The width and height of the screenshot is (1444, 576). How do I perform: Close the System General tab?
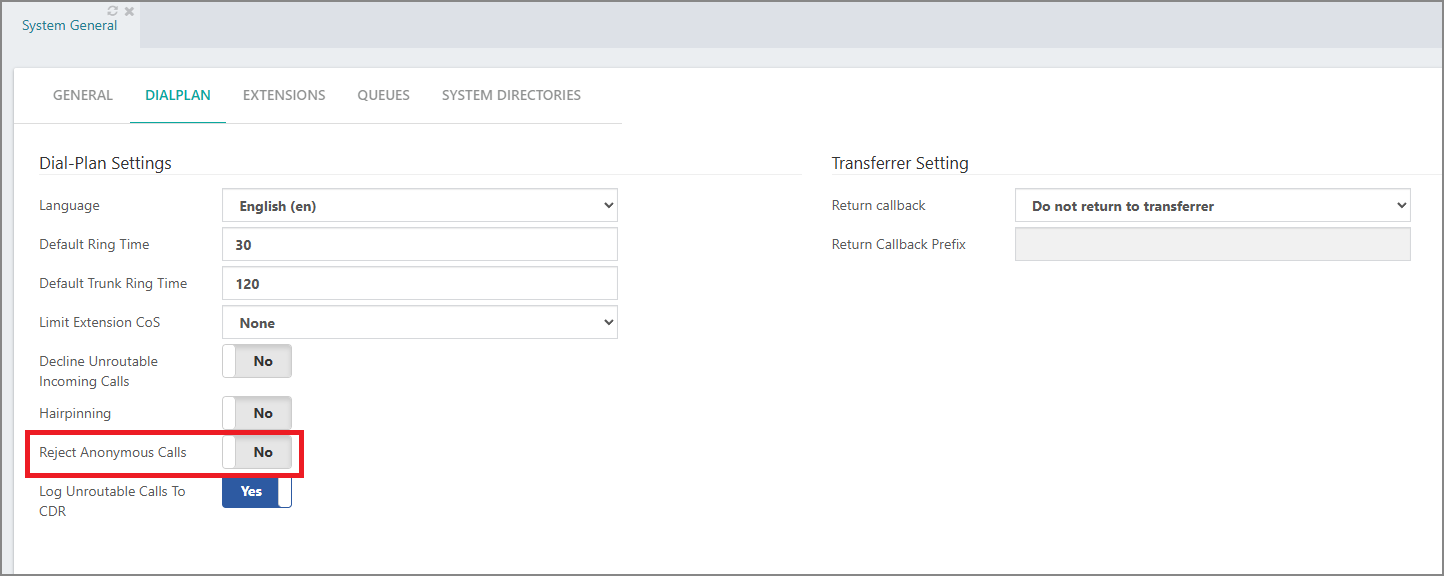tap(129, 11)
